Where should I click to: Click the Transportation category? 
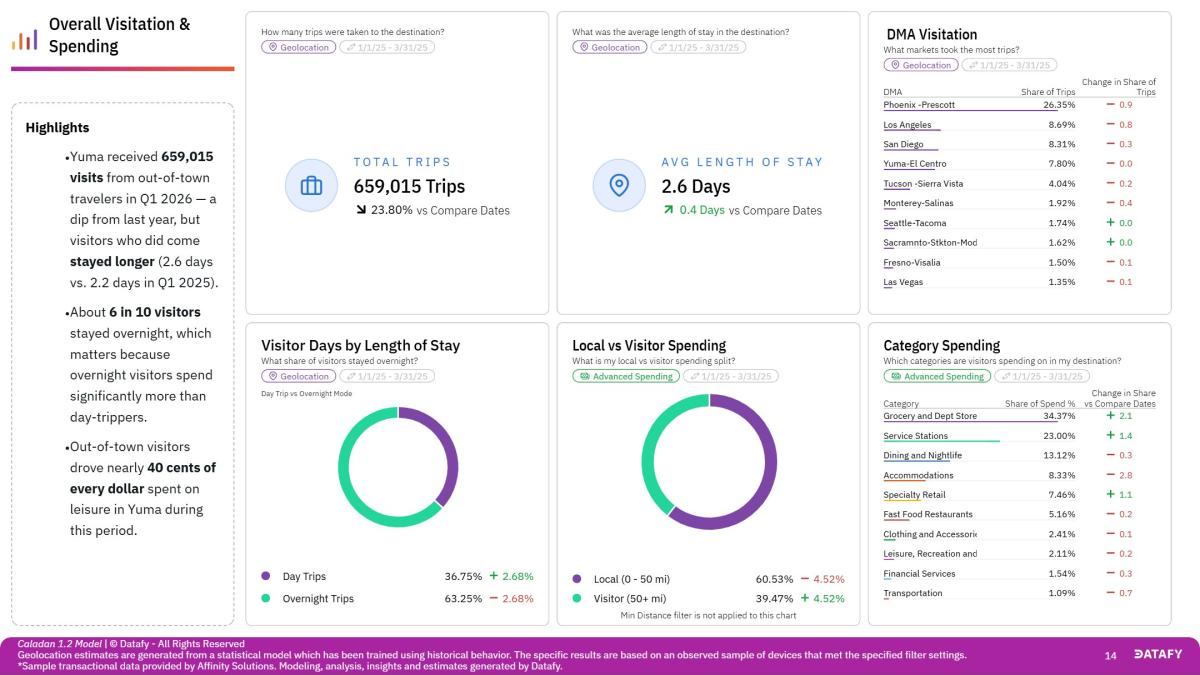[913, 593]
